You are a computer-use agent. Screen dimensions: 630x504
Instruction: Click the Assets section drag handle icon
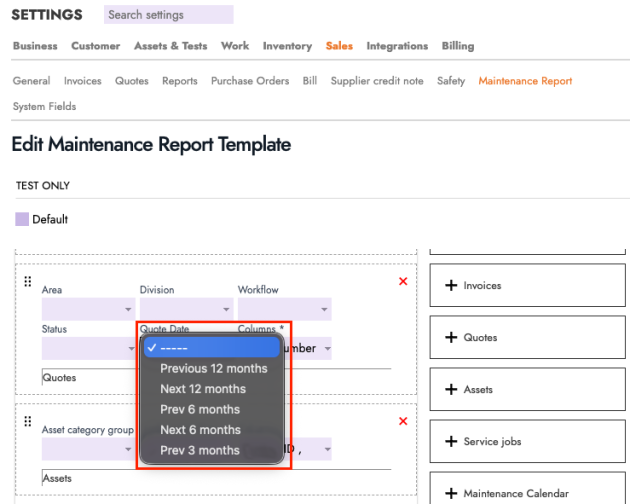28,421
